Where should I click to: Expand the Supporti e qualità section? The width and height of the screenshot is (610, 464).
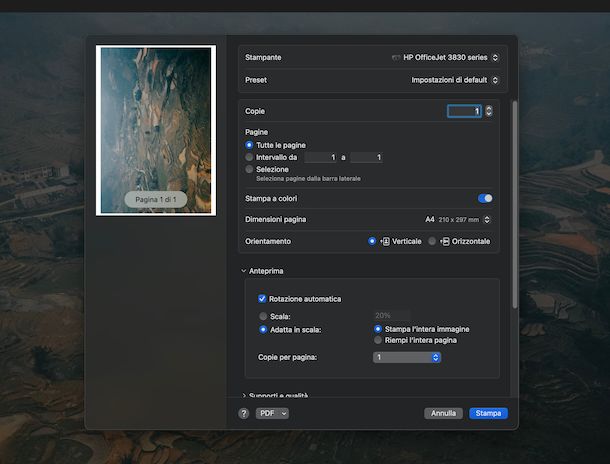coord(244,396)
